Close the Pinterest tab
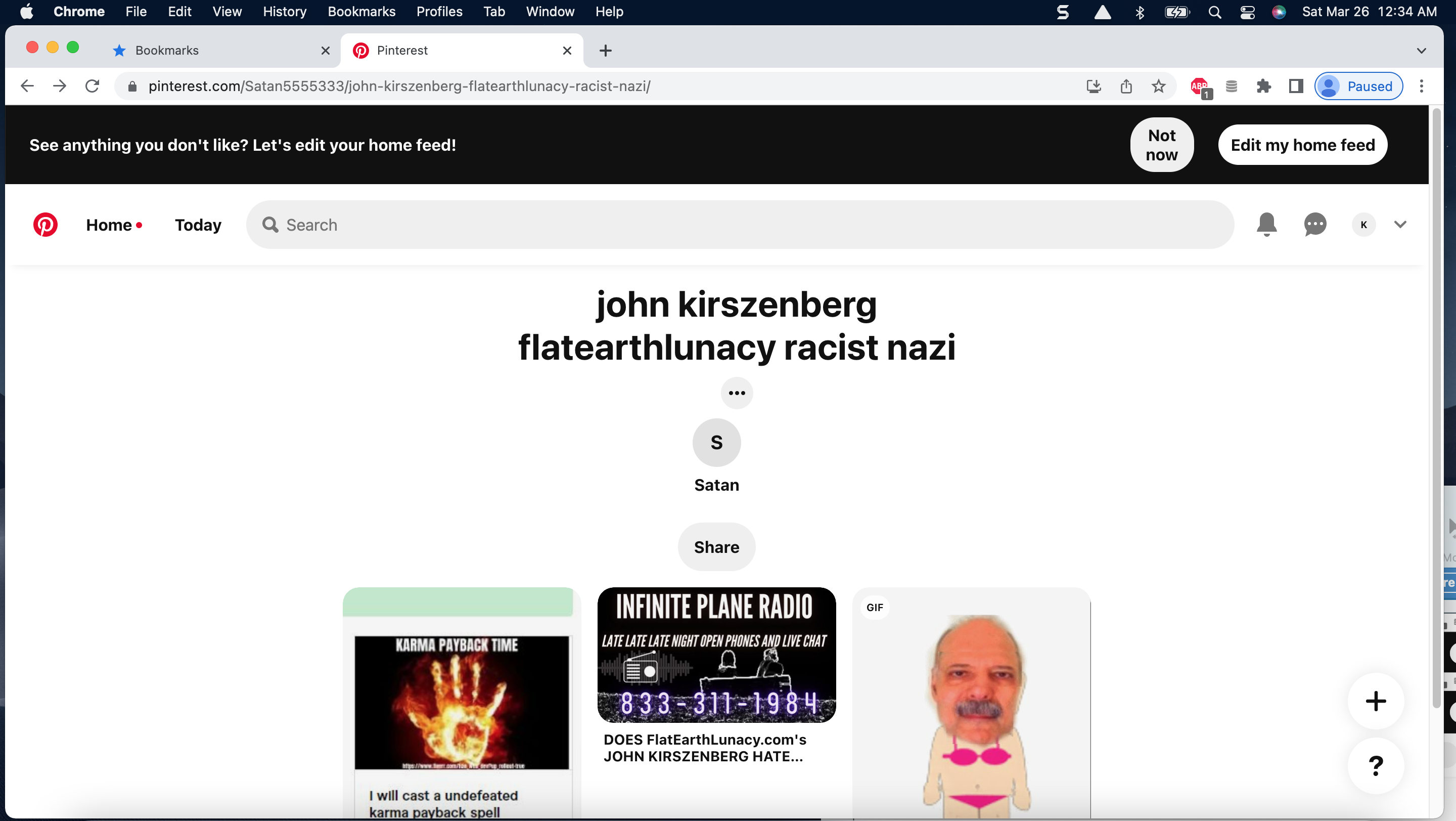 click(x=567, y=50)
